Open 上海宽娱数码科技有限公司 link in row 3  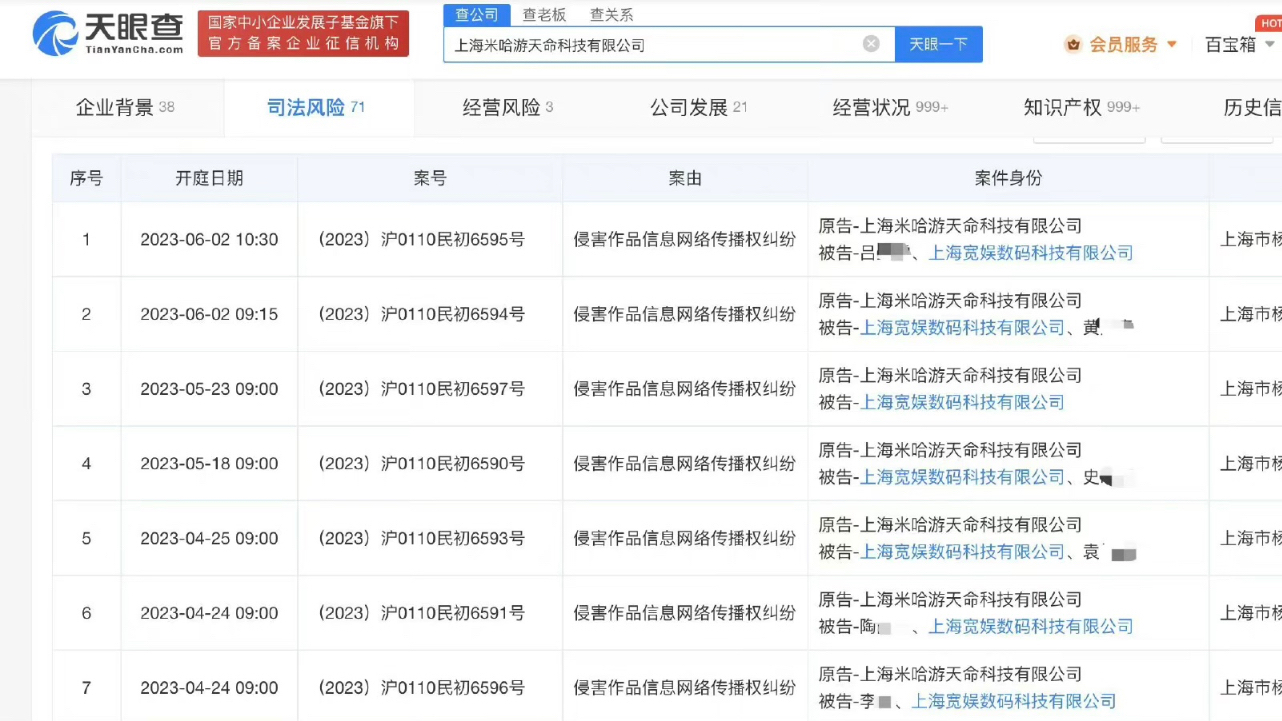pos(962,402)
